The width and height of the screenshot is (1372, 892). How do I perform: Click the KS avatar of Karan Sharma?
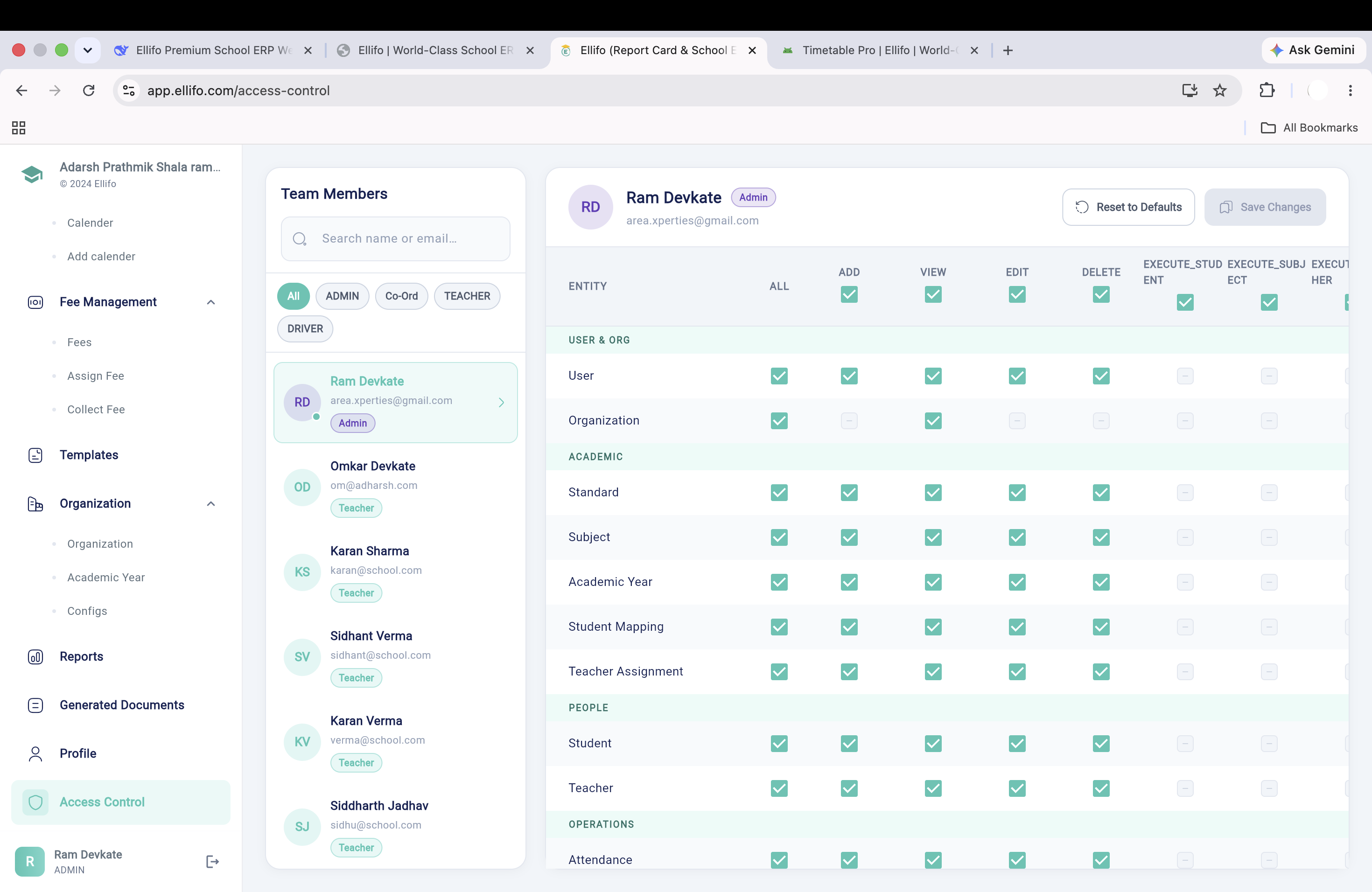tap(302, 572)
